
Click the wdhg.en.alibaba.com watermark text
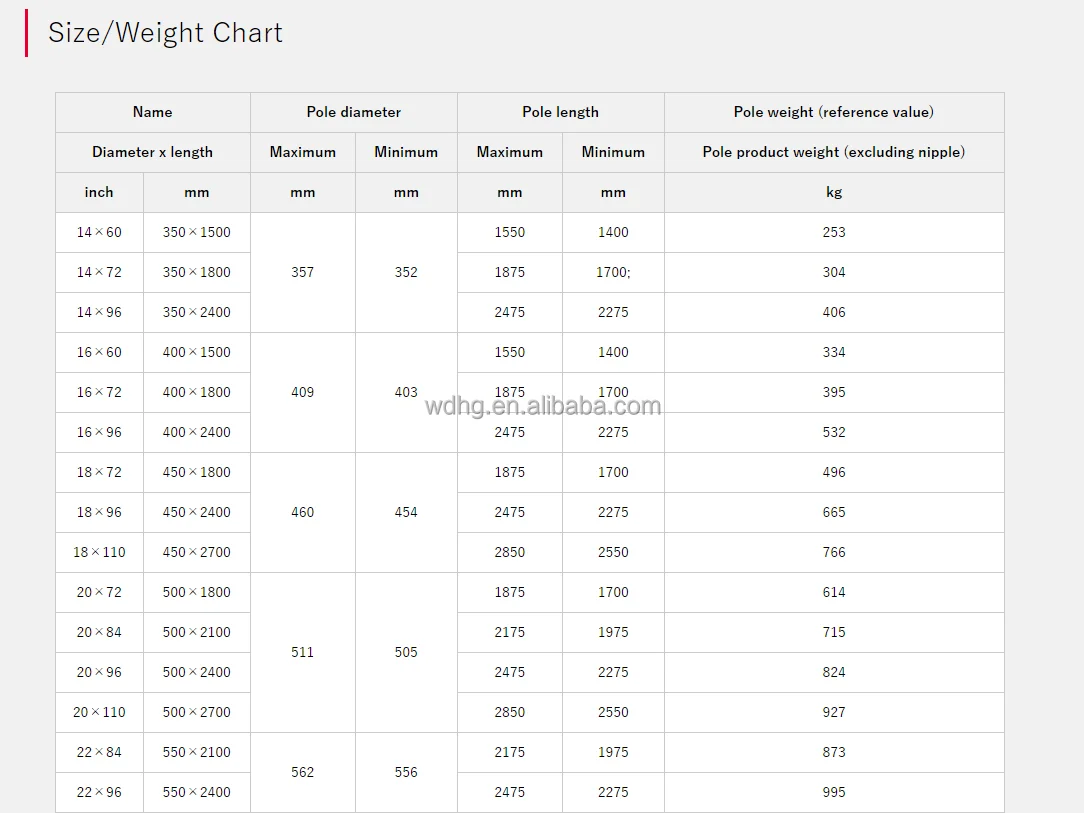click(x=542, y=406)
